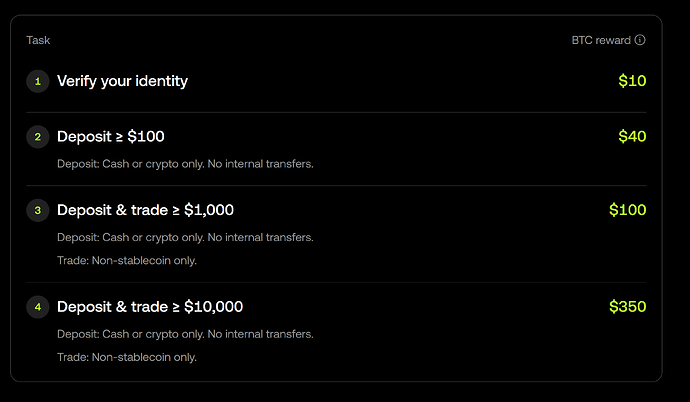This screenshot has height=402, width=690.
Task: Click the step 4 number badge
Action: [x=38, y=307]
